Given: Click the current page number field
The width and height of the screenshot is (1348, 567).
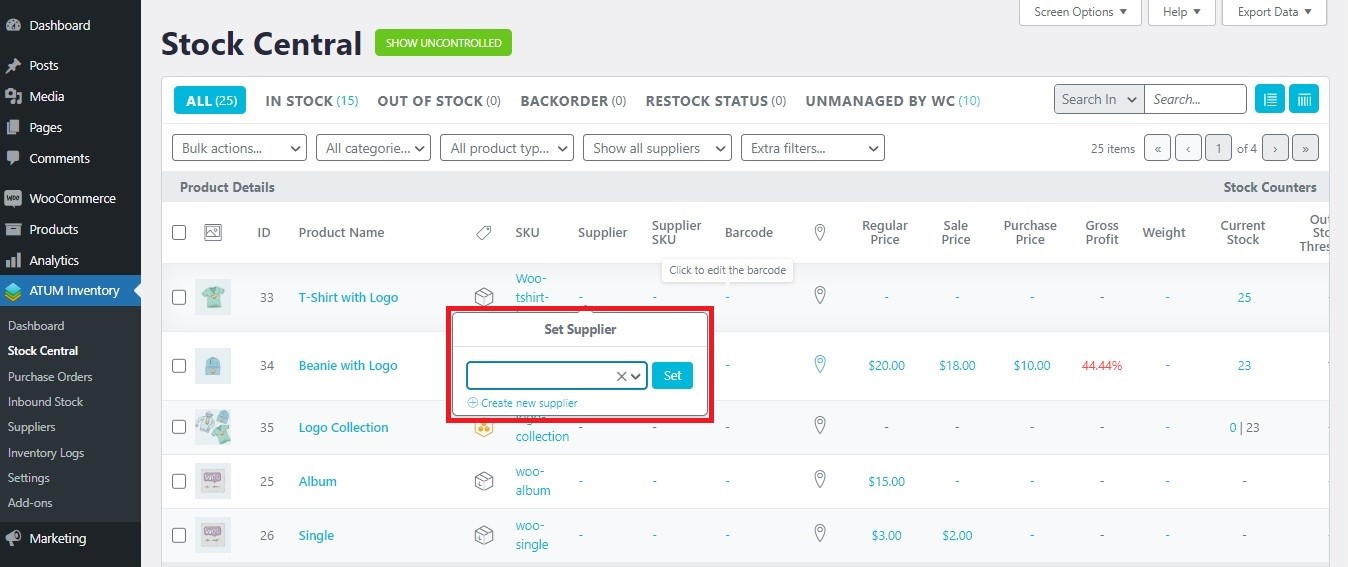Looking at the screenshot, I should point(1218,148).
